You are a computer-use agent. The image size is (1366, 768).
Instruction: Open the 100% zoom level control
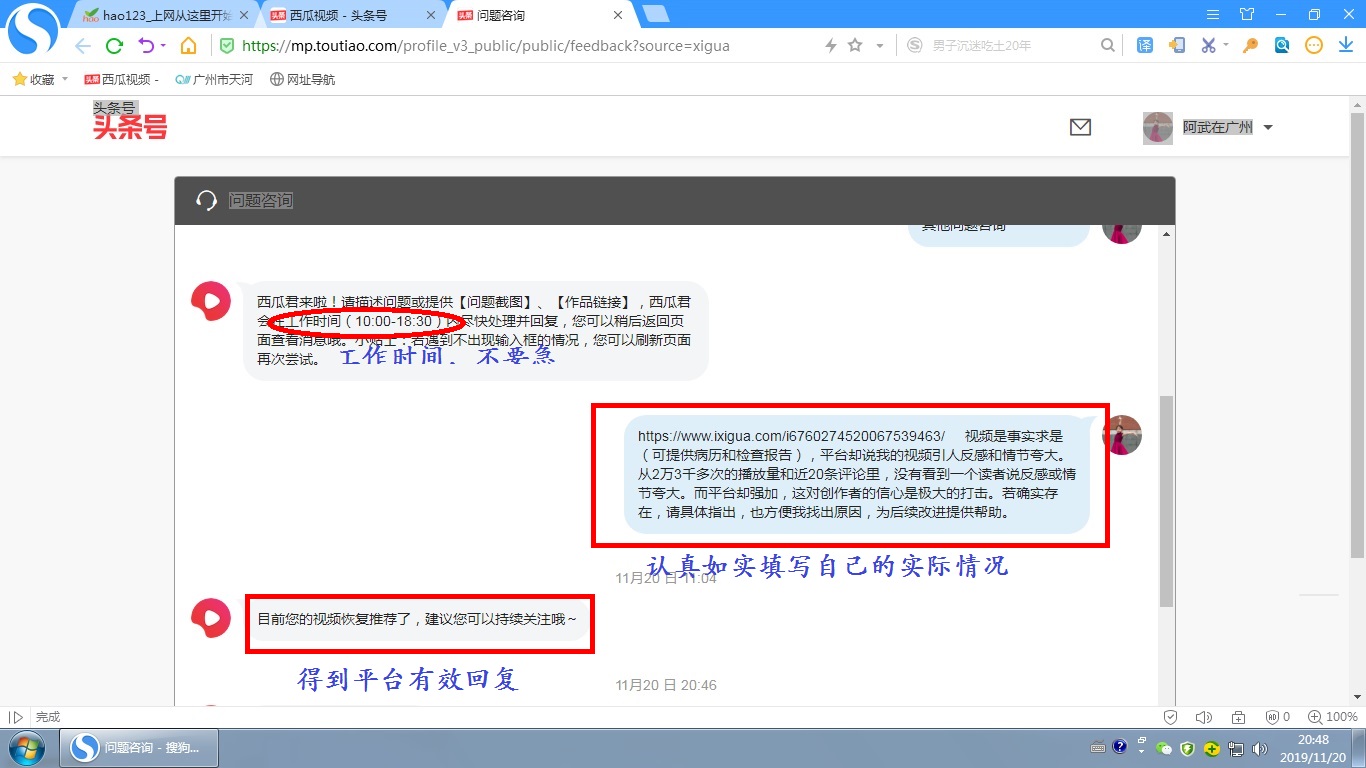click(x=1334, y=716)
